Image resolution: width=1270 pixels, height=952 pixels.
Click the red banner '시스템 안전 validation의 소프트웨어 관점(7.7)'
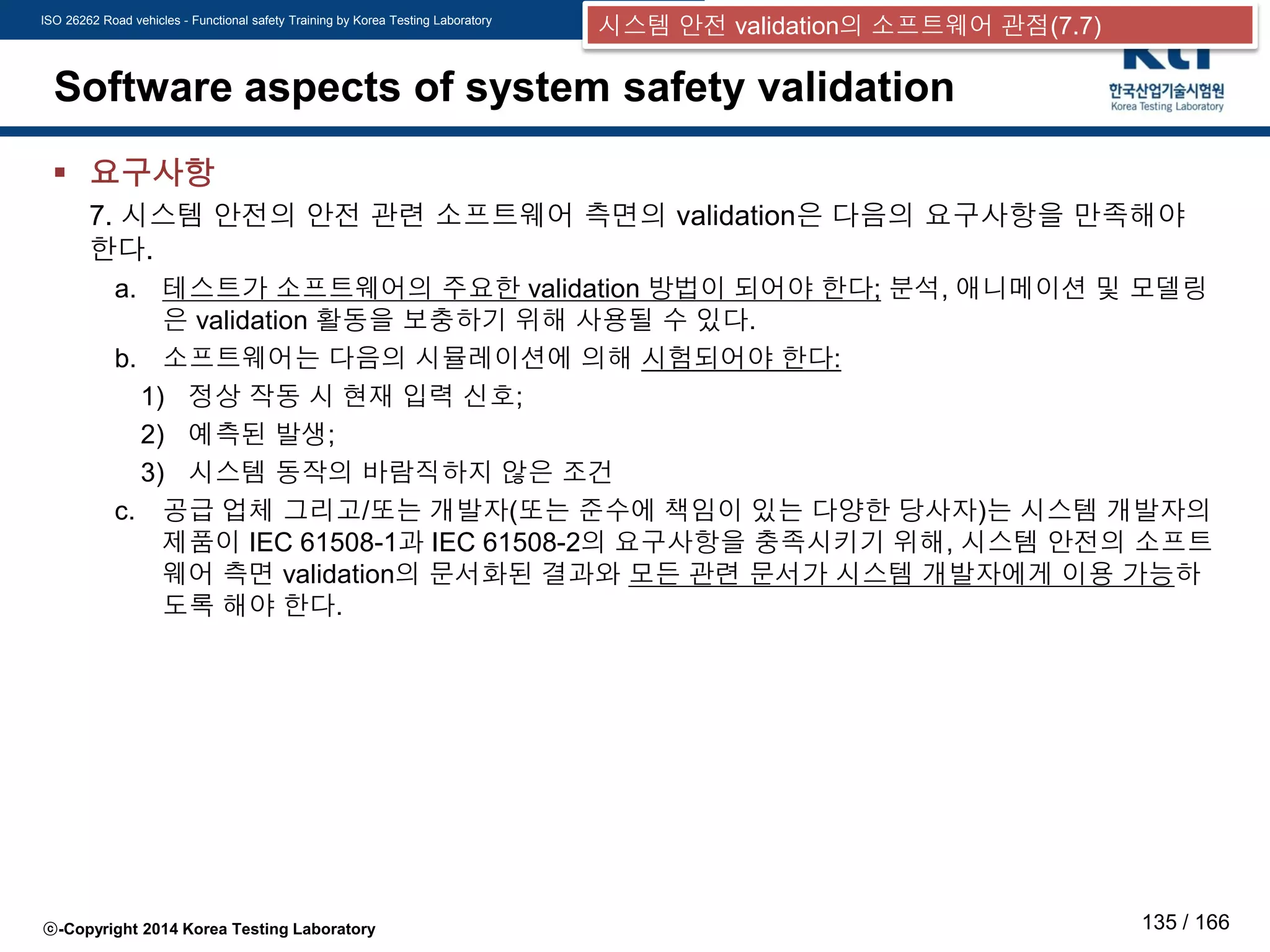click(x=920, y=25)
